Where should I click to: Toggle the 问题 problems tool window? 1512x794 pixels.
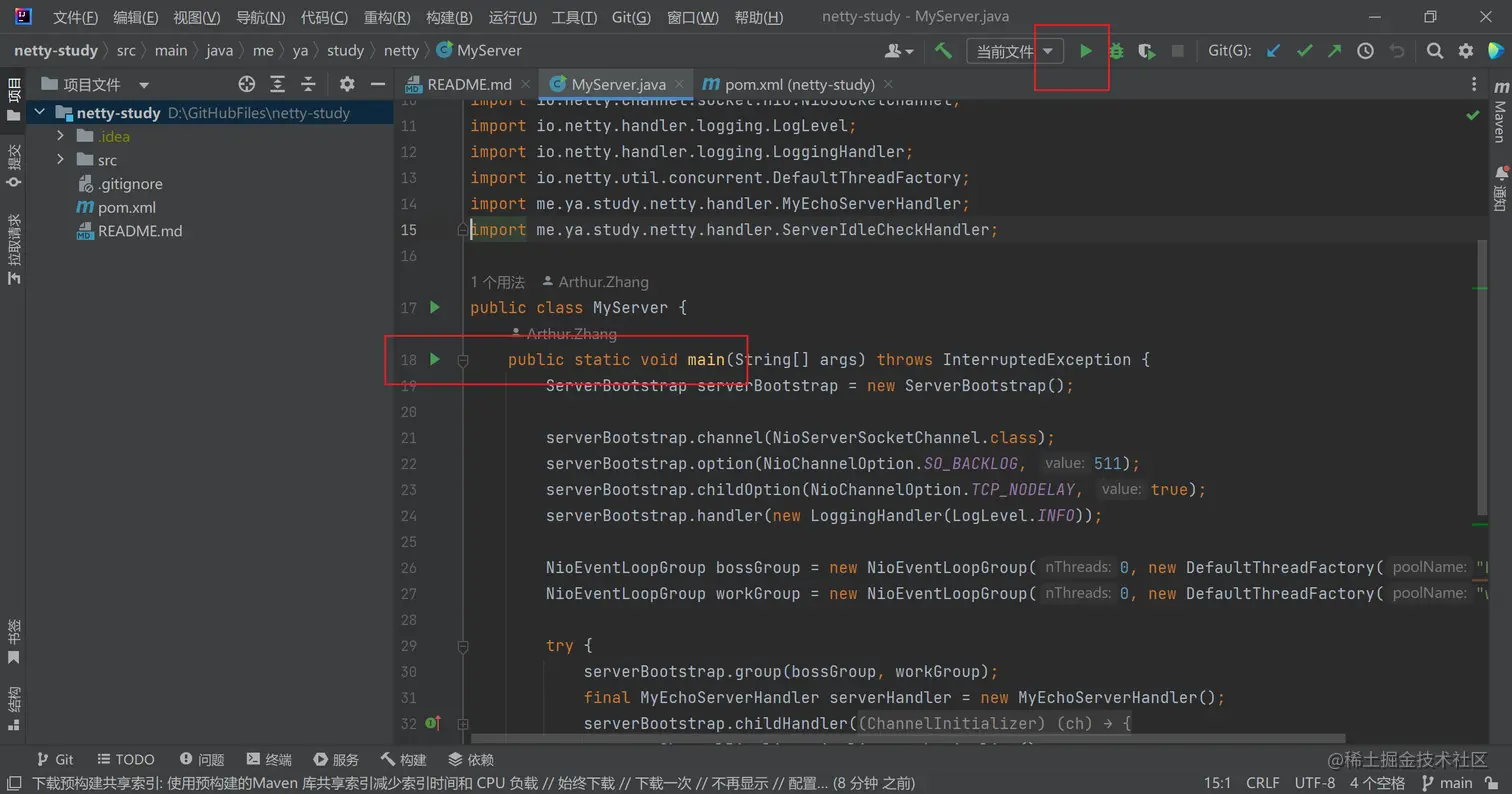point(202,760)
